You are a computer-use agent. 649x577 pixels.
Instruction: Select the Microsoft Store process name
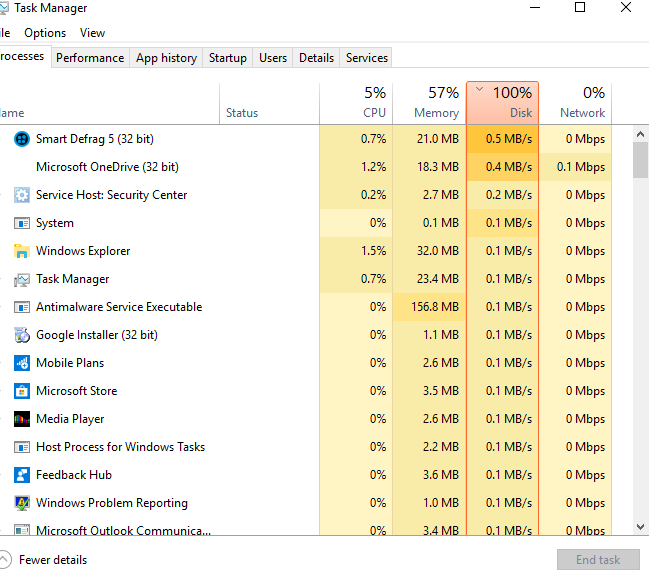click(77, 391)
